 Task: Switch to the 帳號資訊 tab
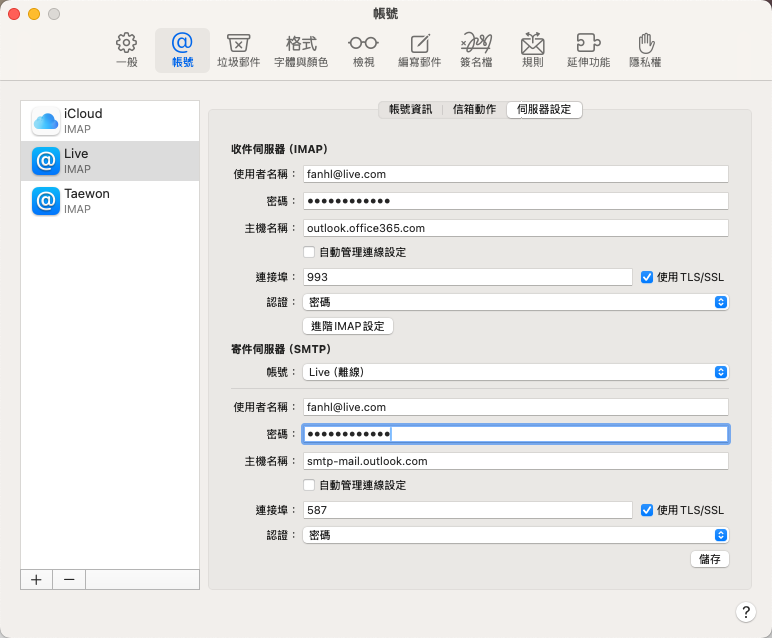click(410, 109)
